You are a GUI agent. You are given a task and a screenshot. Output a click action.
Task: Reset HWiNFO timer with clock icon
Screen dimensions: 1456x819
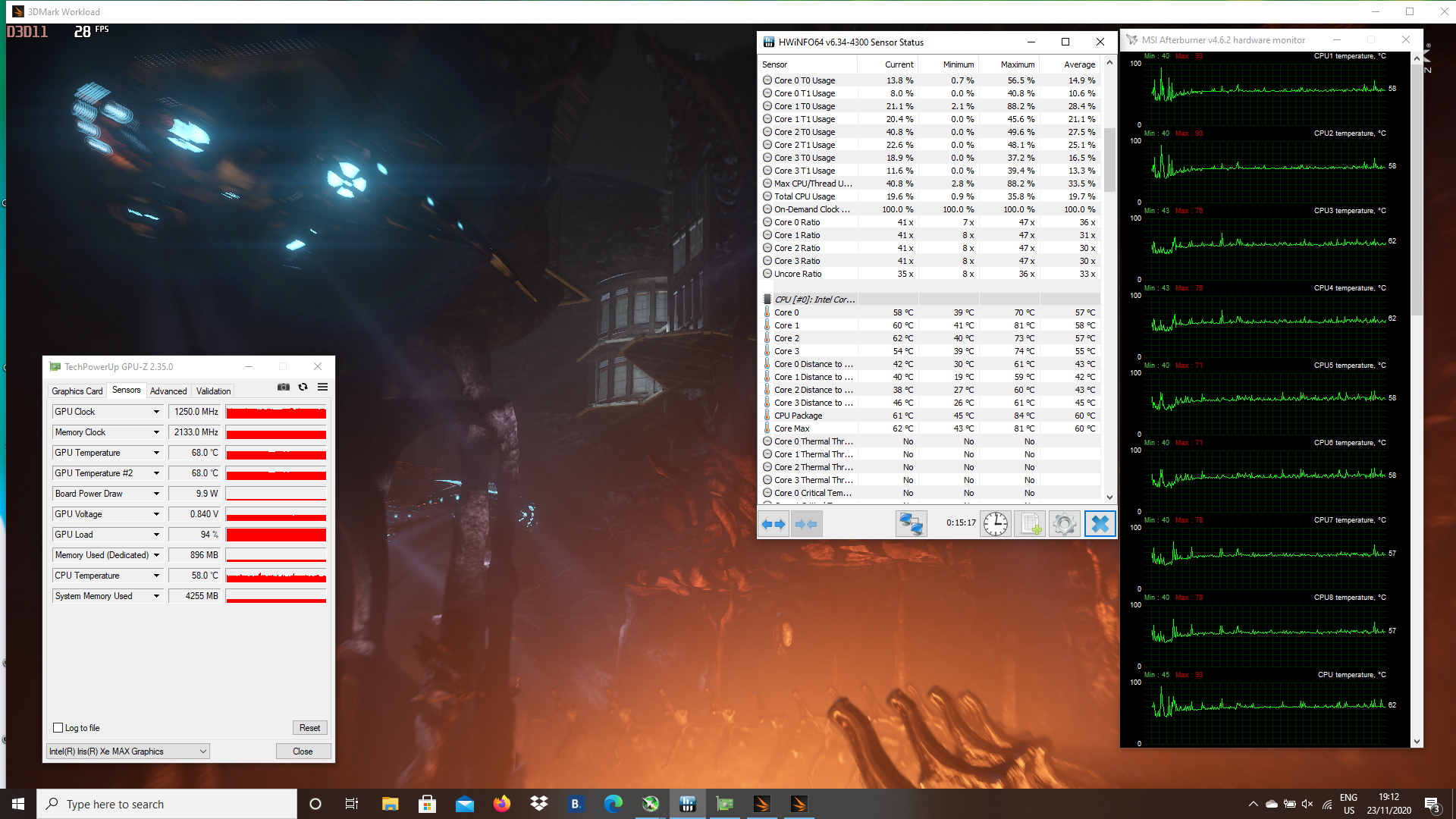[x=995, y=524]
